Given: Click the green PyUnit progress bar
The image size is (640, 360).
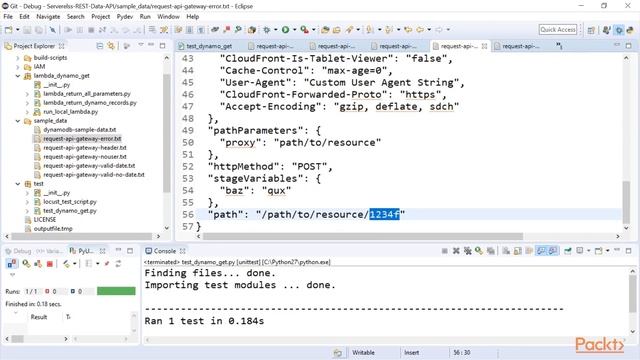Looking at the screenshot, I should click(116, 291).
